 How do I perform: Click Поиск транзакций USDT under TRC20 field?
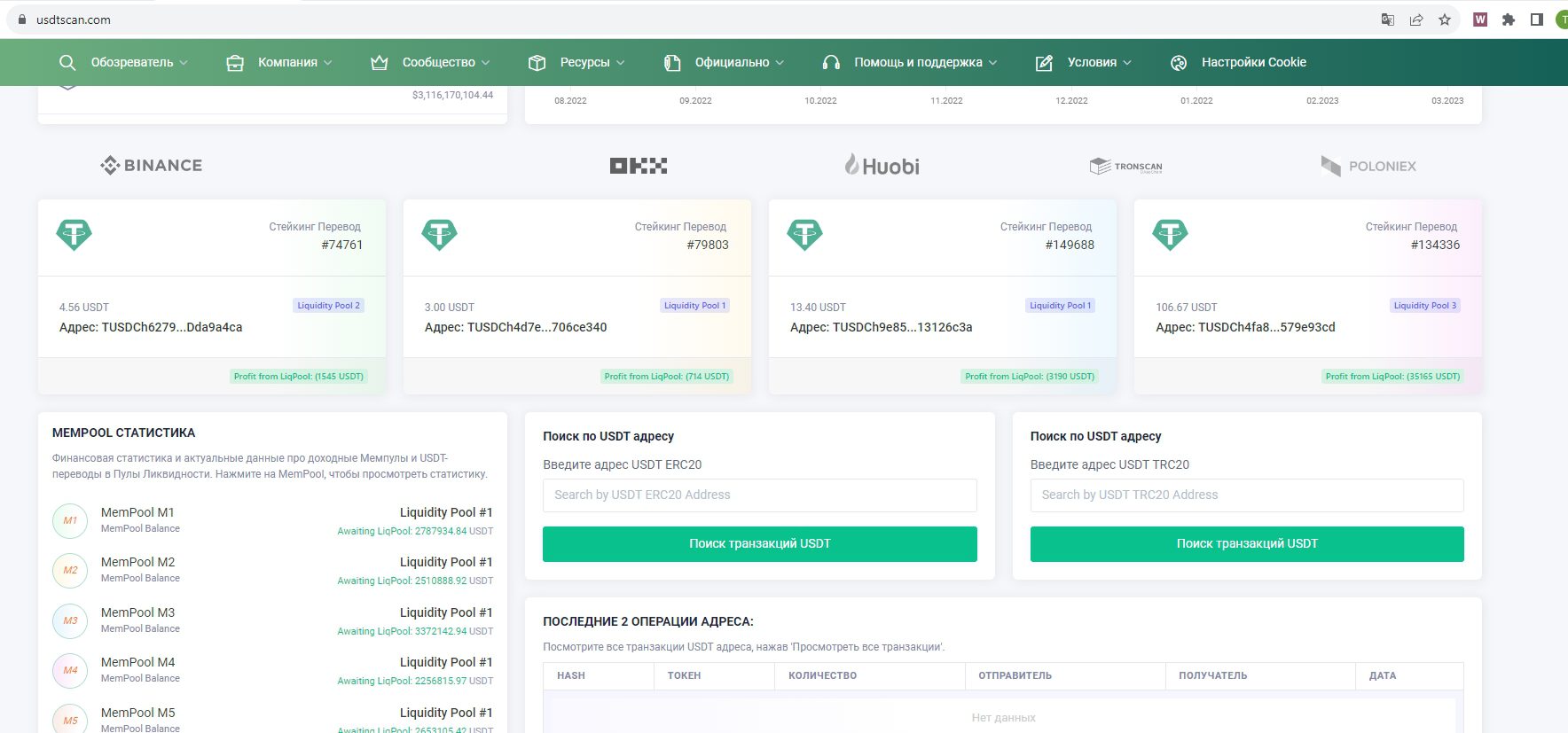[x=1247, y=544]
